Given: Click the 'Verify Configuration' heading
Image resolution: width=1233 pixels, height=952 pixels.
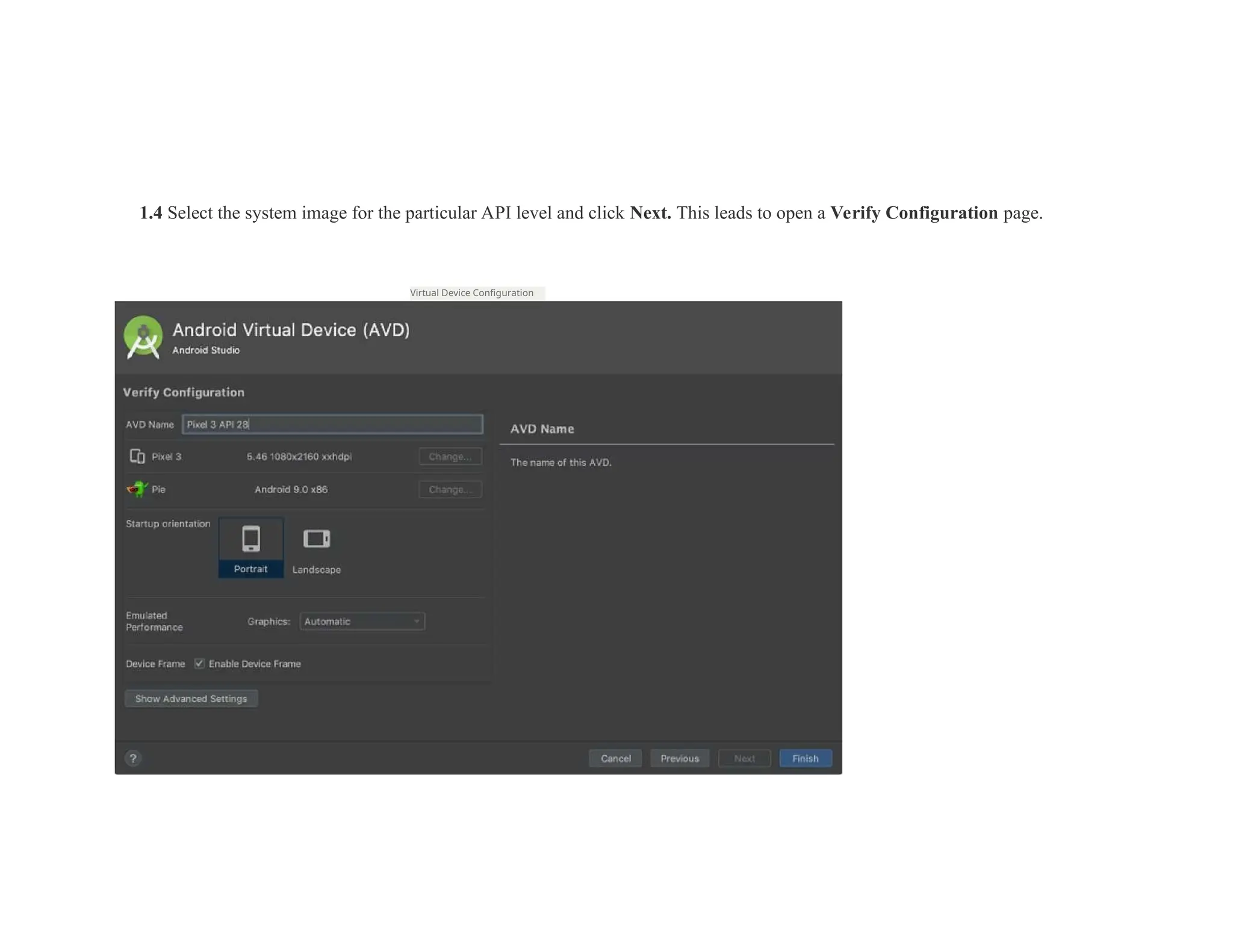Looking at the screenshot, I should pos(184,392).
